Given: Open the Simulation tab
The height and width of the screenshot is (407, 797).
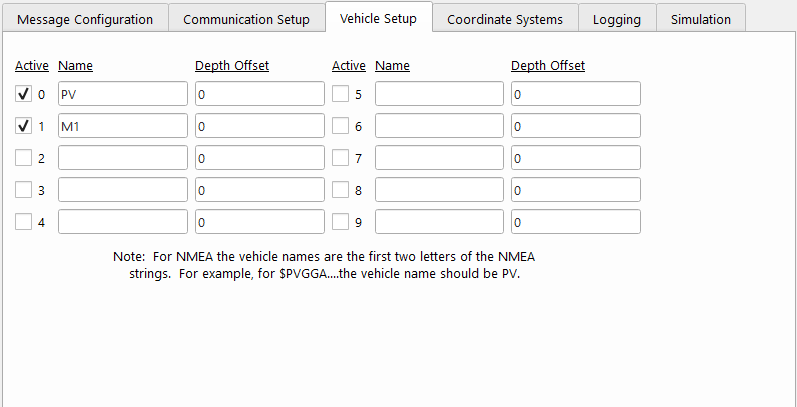Looking at the screenshot, I should (x=701, y=19).
